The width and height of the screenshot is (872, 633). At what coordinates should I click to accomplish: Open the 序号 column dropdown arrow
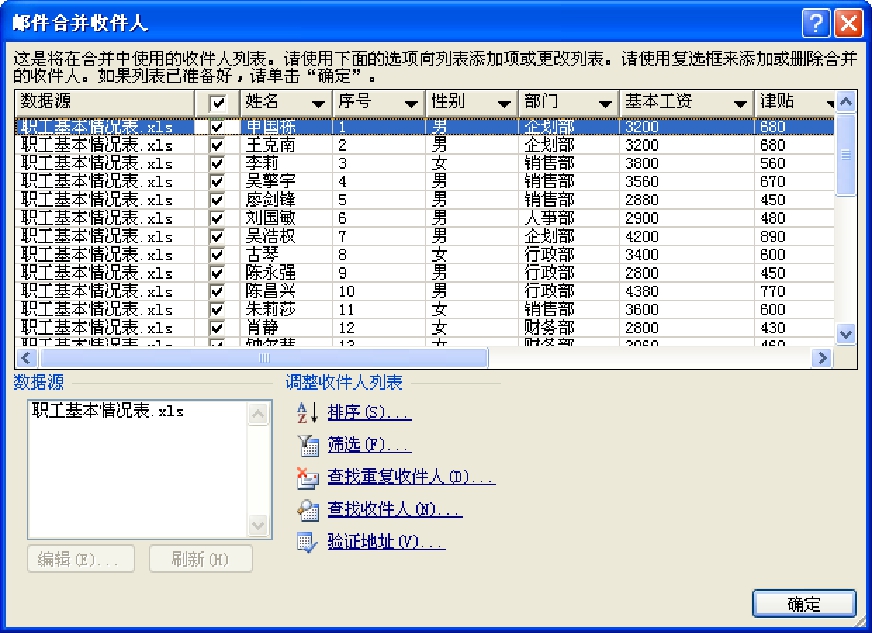(412, 104)
